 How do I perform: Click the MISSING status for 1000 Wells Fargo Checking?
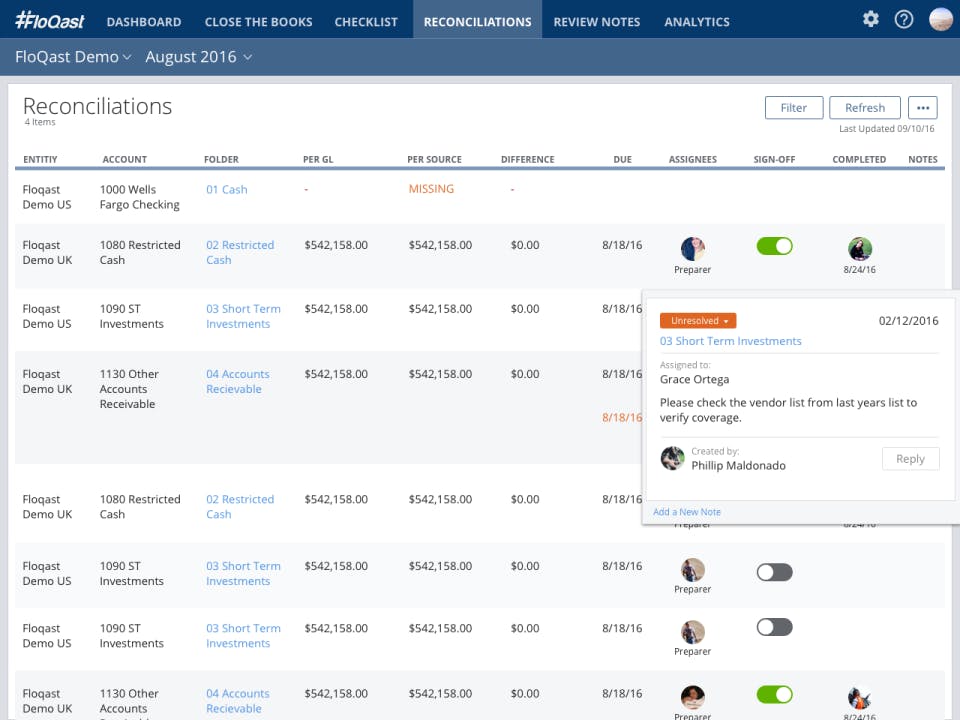(430, 189)
